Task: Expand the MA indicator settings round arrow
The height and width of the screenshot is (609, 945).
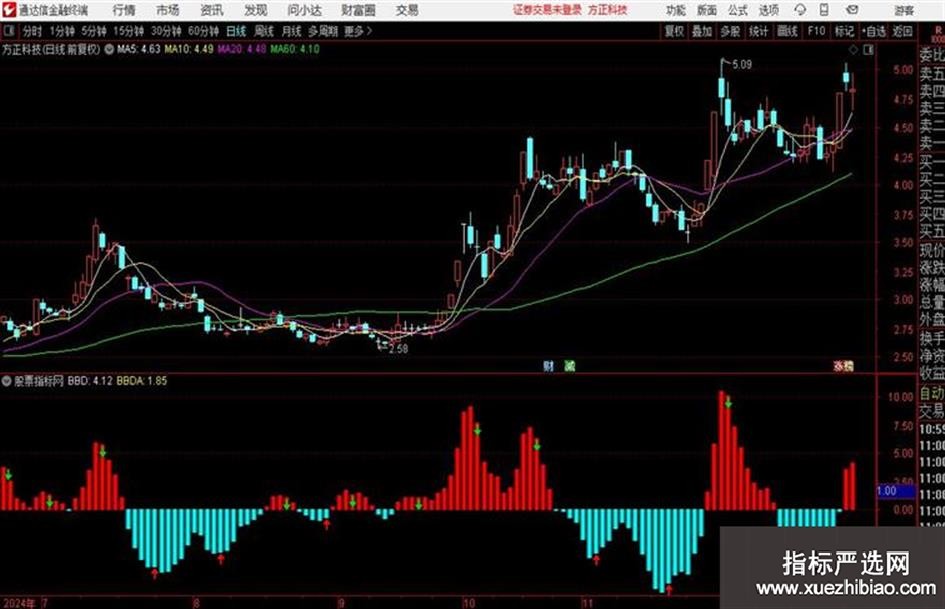Action: click(109, 49)
